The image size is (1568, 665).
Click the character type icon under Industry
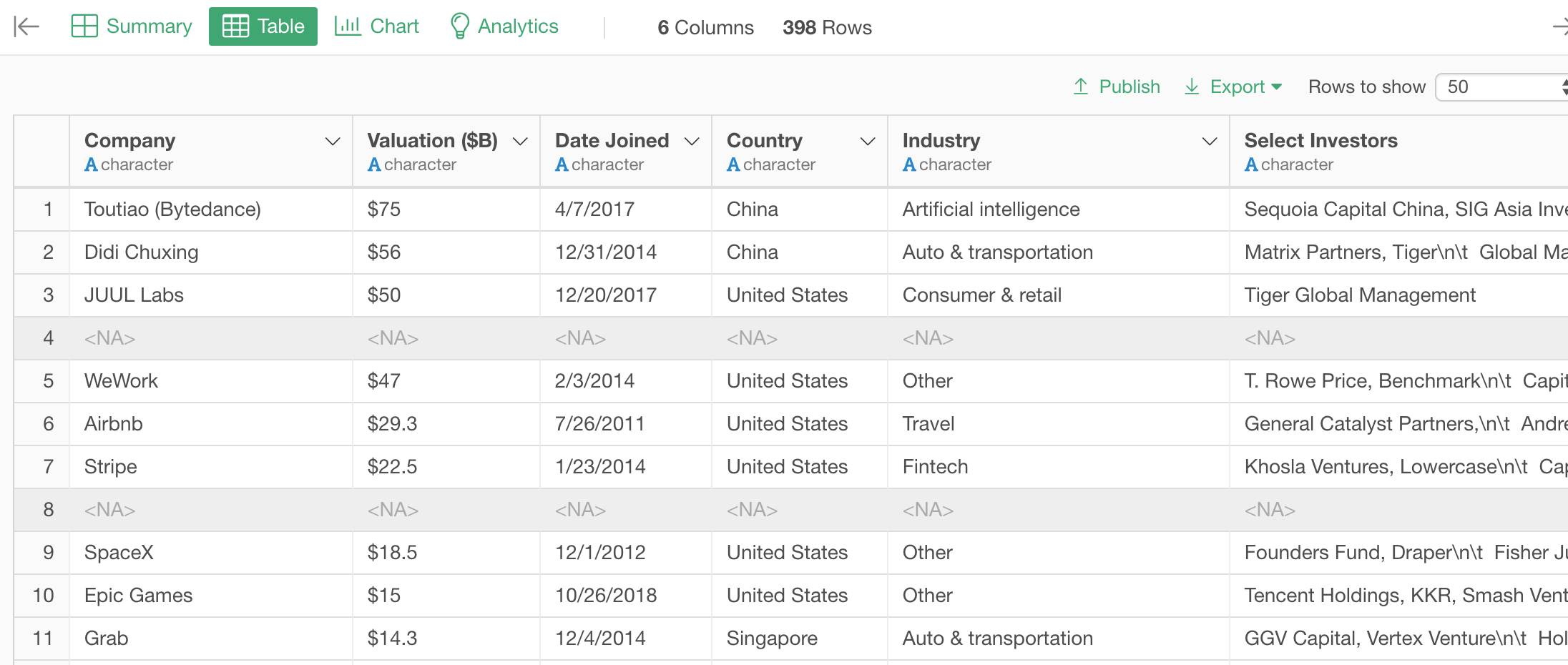click(909, 165)
